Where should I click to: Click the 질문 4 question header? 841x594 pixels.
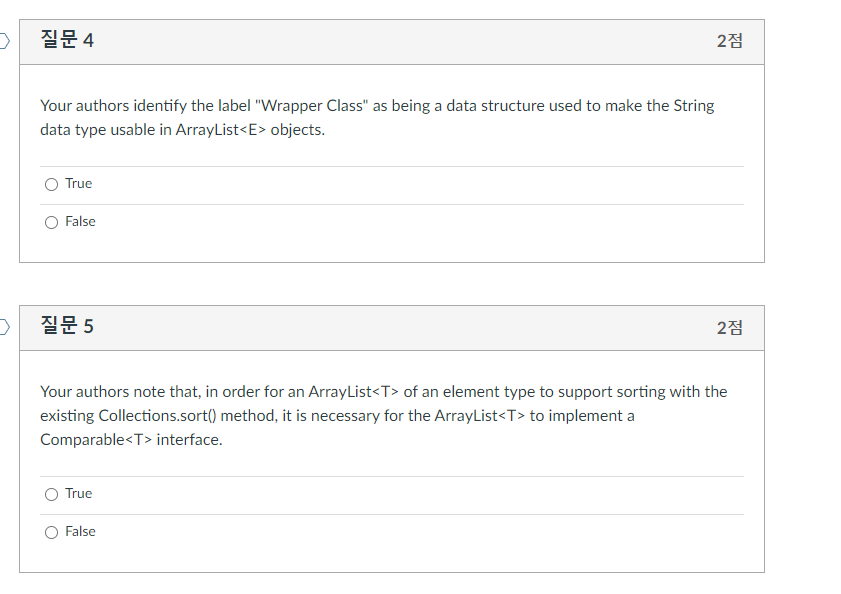coord(67,40)
